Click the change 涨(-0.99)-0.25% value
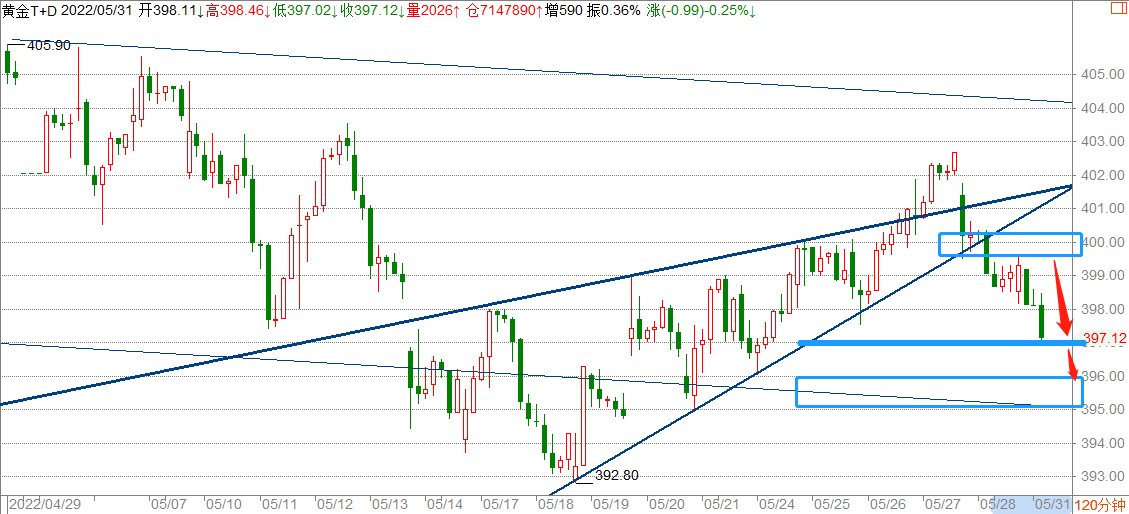1129x514 pixels. click(x=701, y=11)
